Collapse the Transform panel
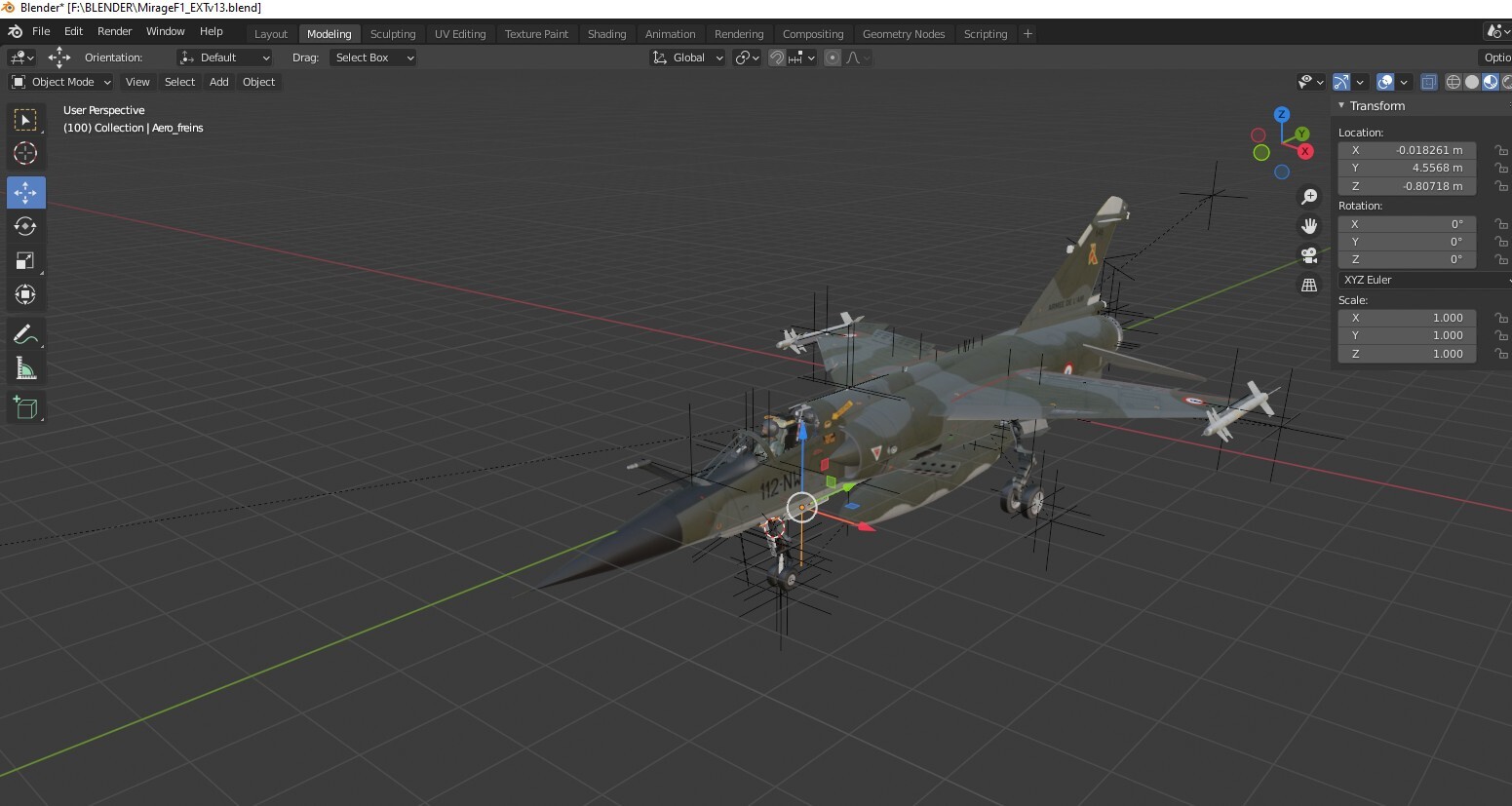This screenshot has height=806, width=1512. (x=1342, y=105)
